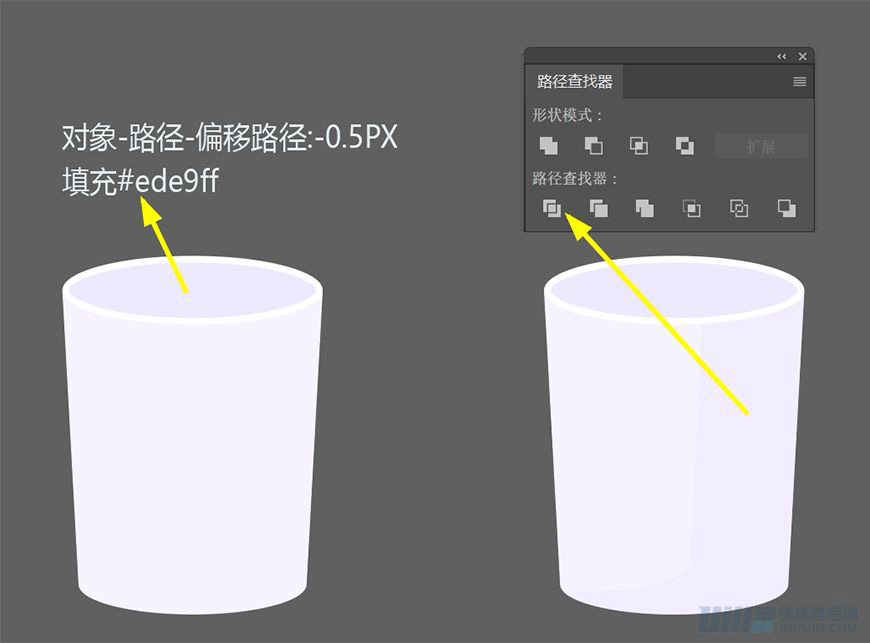Open the Pathfinder panel options menu
Screen dimensions: 870x643
pyautogui.click(x=799, y=82)
